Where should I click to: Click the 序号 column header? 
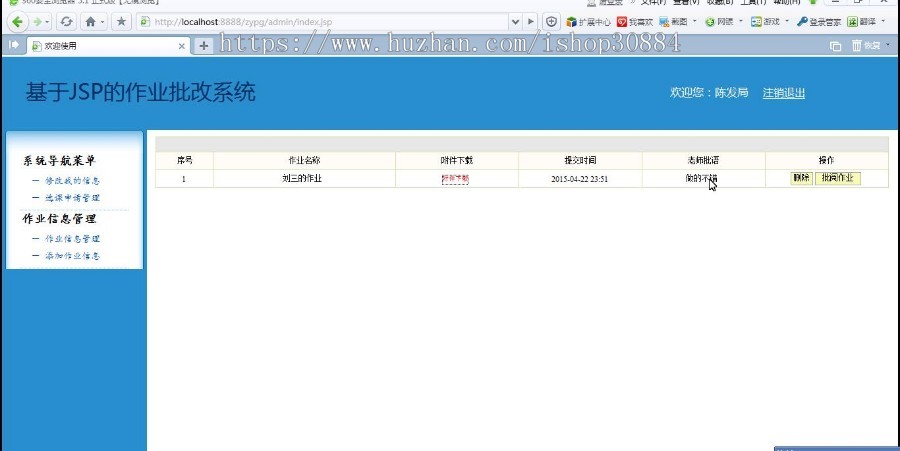pyautogui.click(x=184, y=161)
